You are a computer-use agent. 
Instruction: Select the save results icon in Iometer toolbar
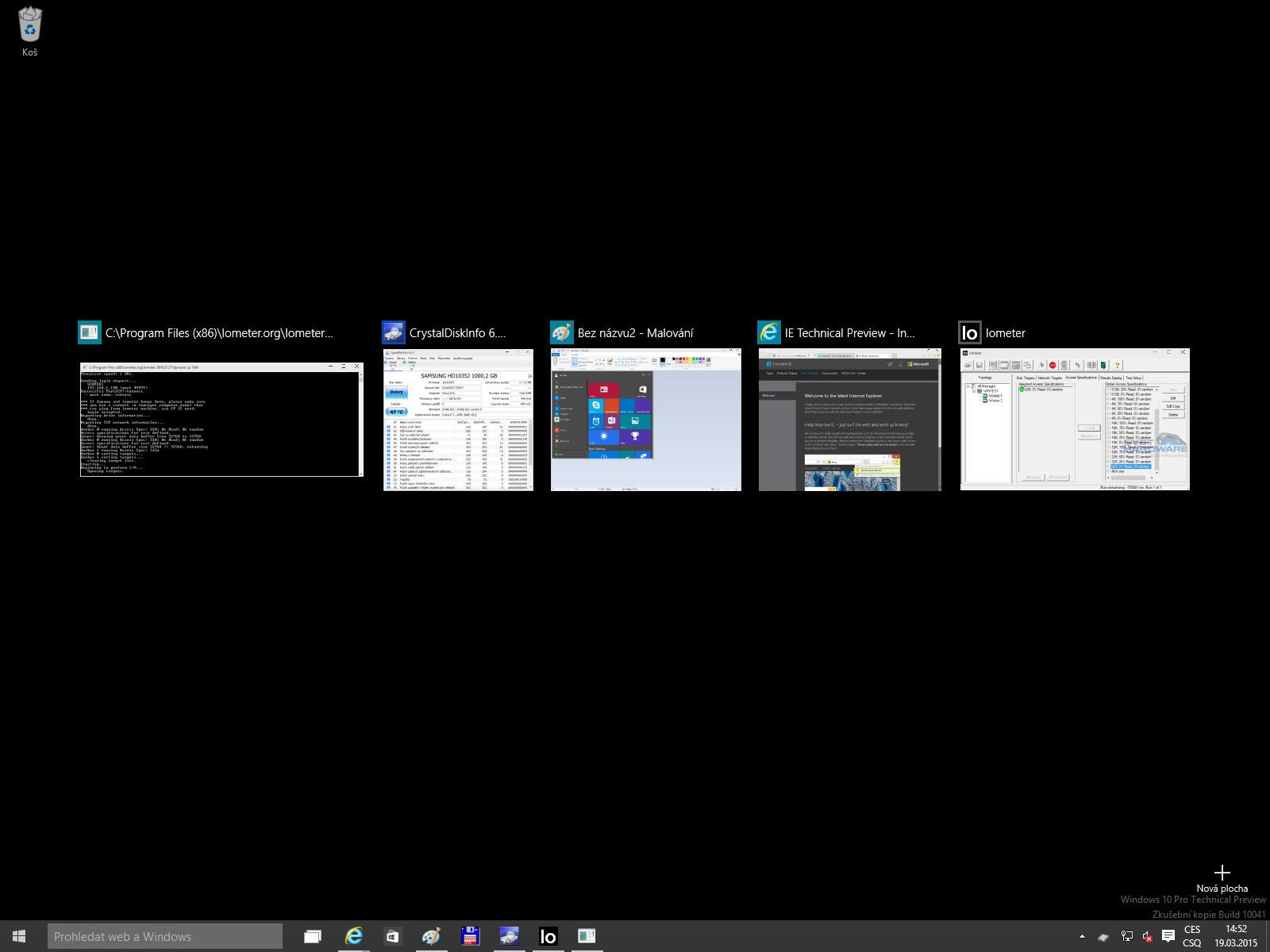(979, 365)
